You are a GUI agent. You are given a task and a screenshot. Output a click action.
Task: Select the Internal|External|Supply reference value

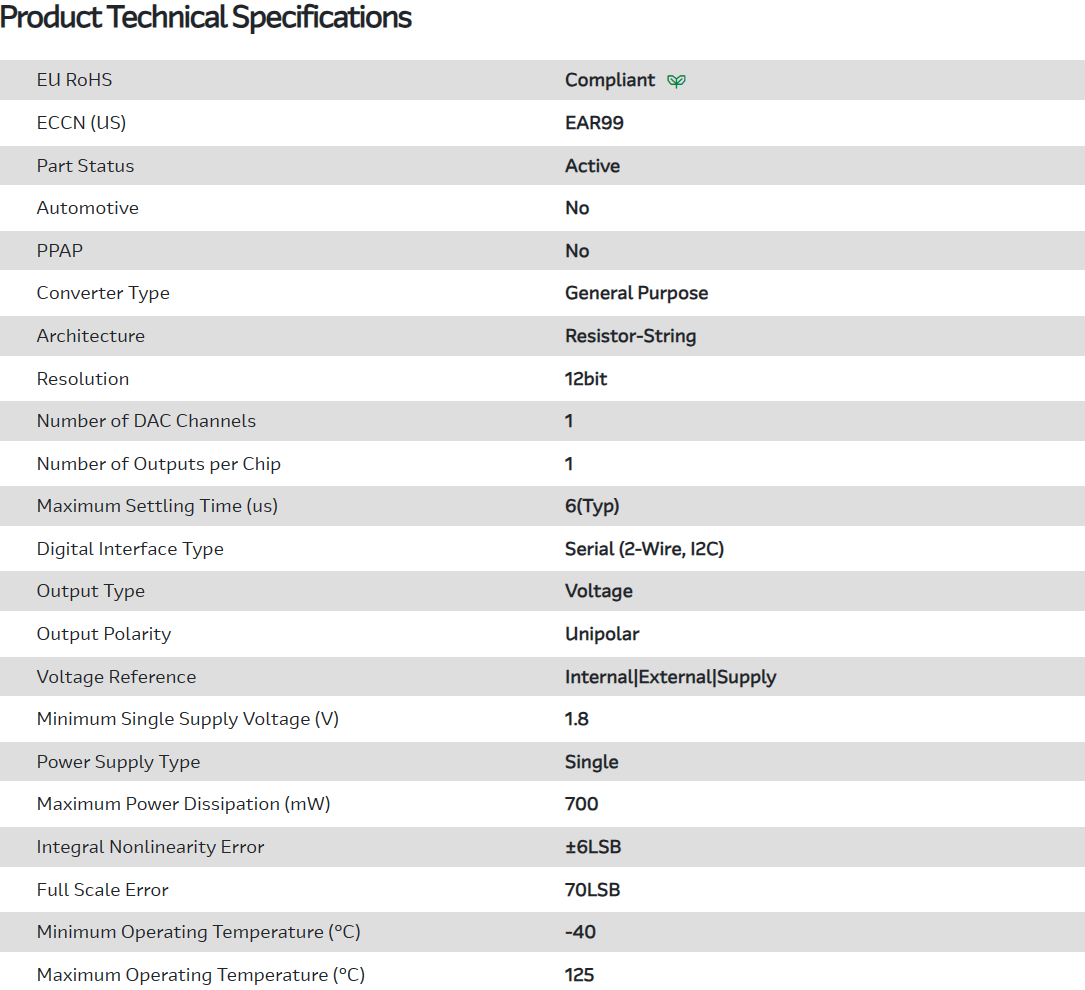tap(670, 677)
